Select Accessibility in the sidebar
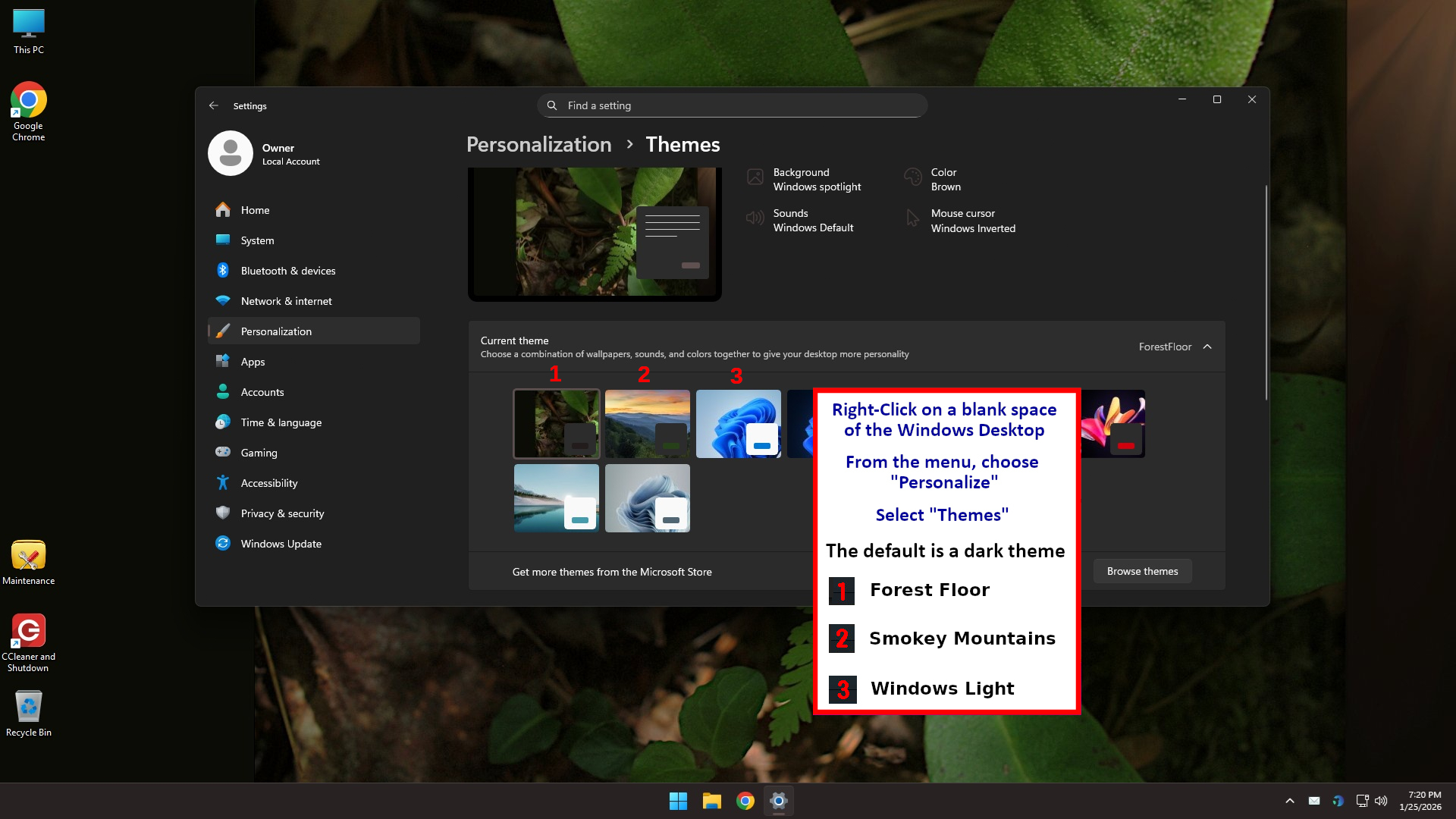The height and width of the screenshot is (819, 1456). click(269, 483)
